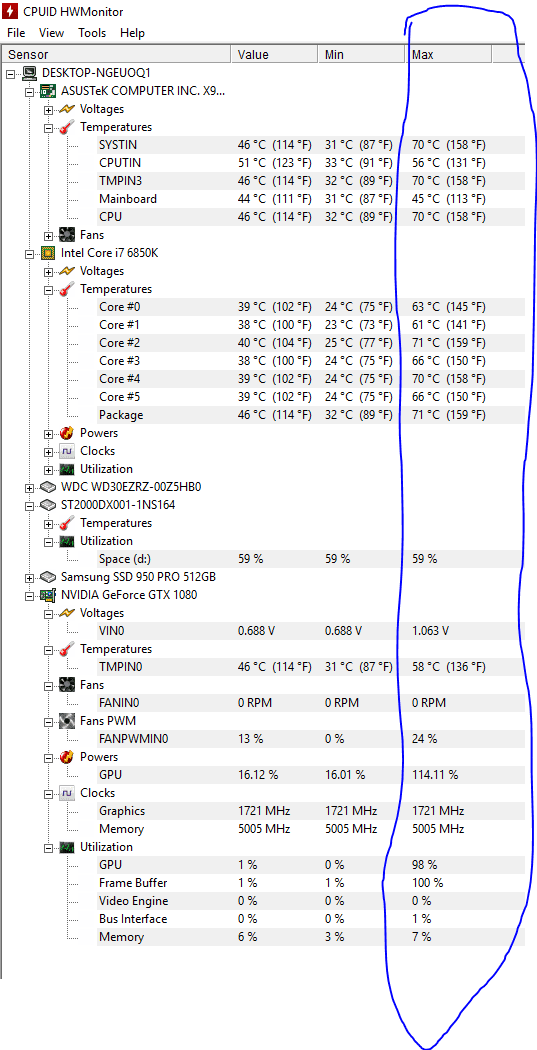Image resolution: width=537 pixels, height=1050 pixels.
Task: Collapse the NVIDIA GeForce GTX 1080 node
Action: [29, 595]
